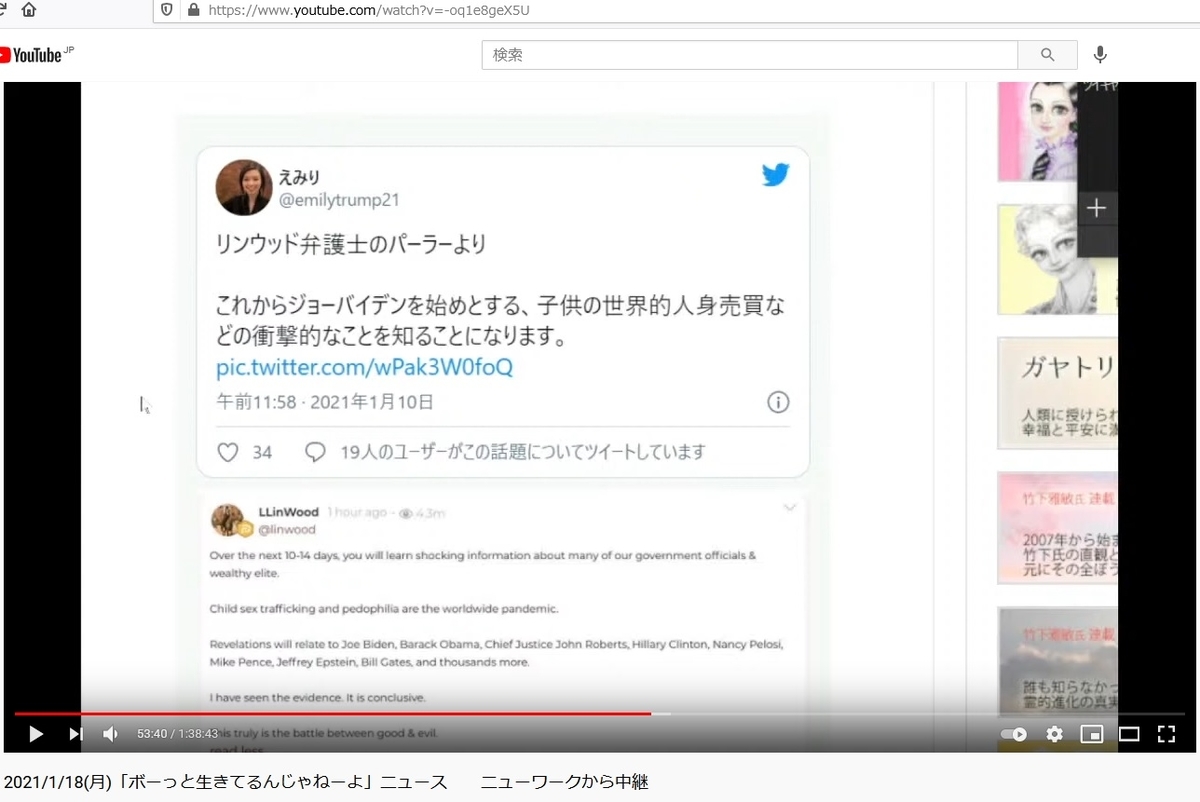Open the 誰も知らなかった thumbnail
The height and width of the screenshot is (802, 1200).
coord(1058,660)
